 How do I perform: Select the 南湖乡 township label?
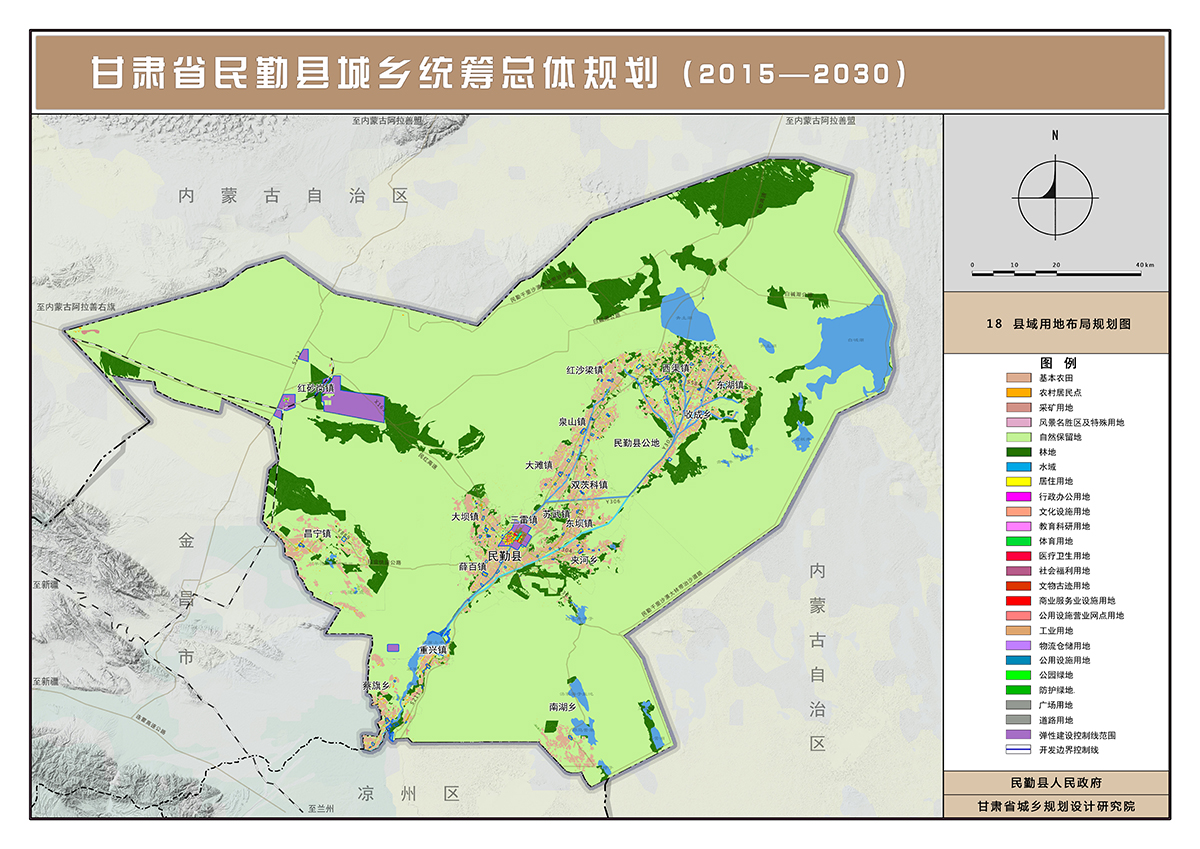coord(566,707)
